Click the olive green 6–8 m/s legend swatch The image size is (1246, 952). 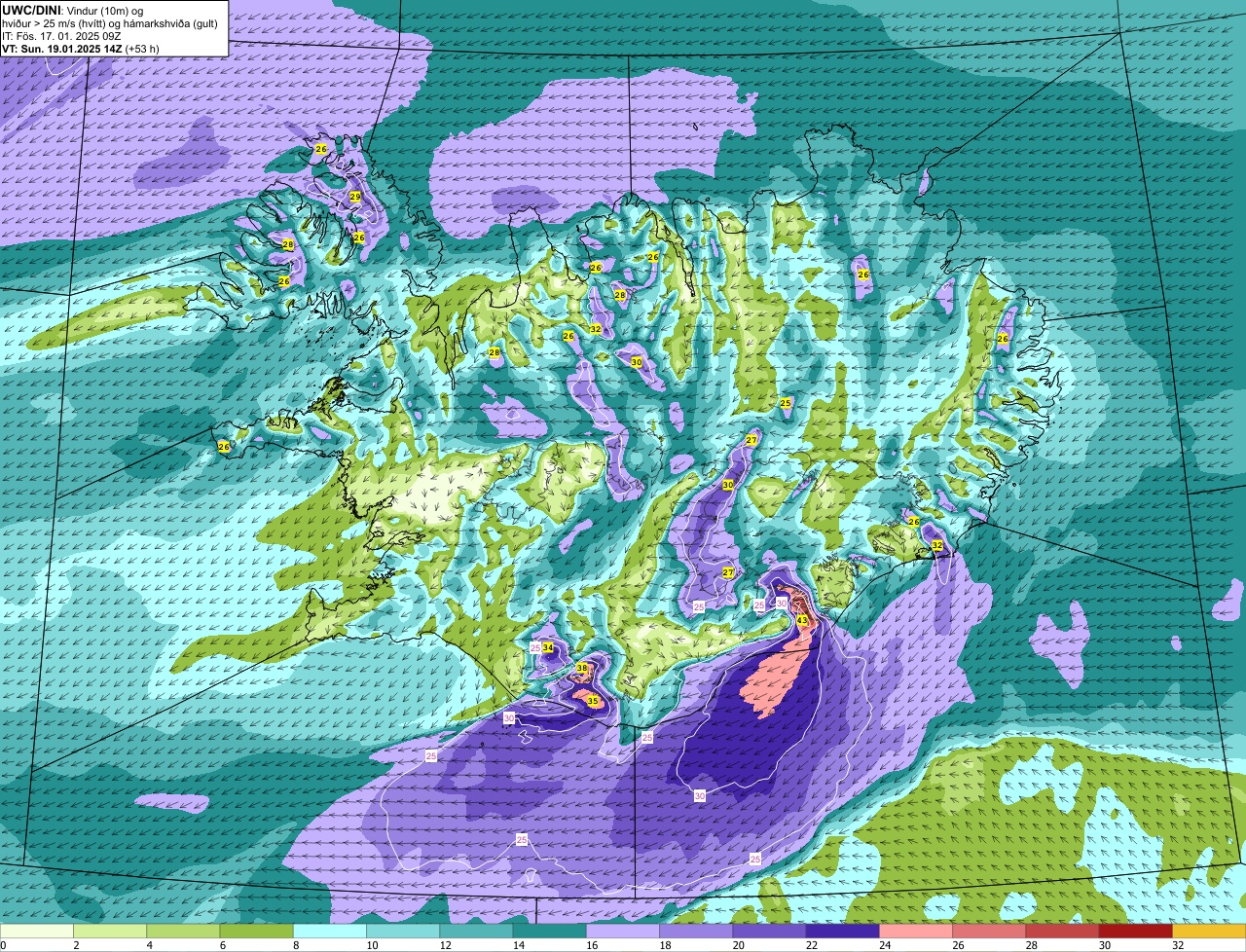point(257,932)
